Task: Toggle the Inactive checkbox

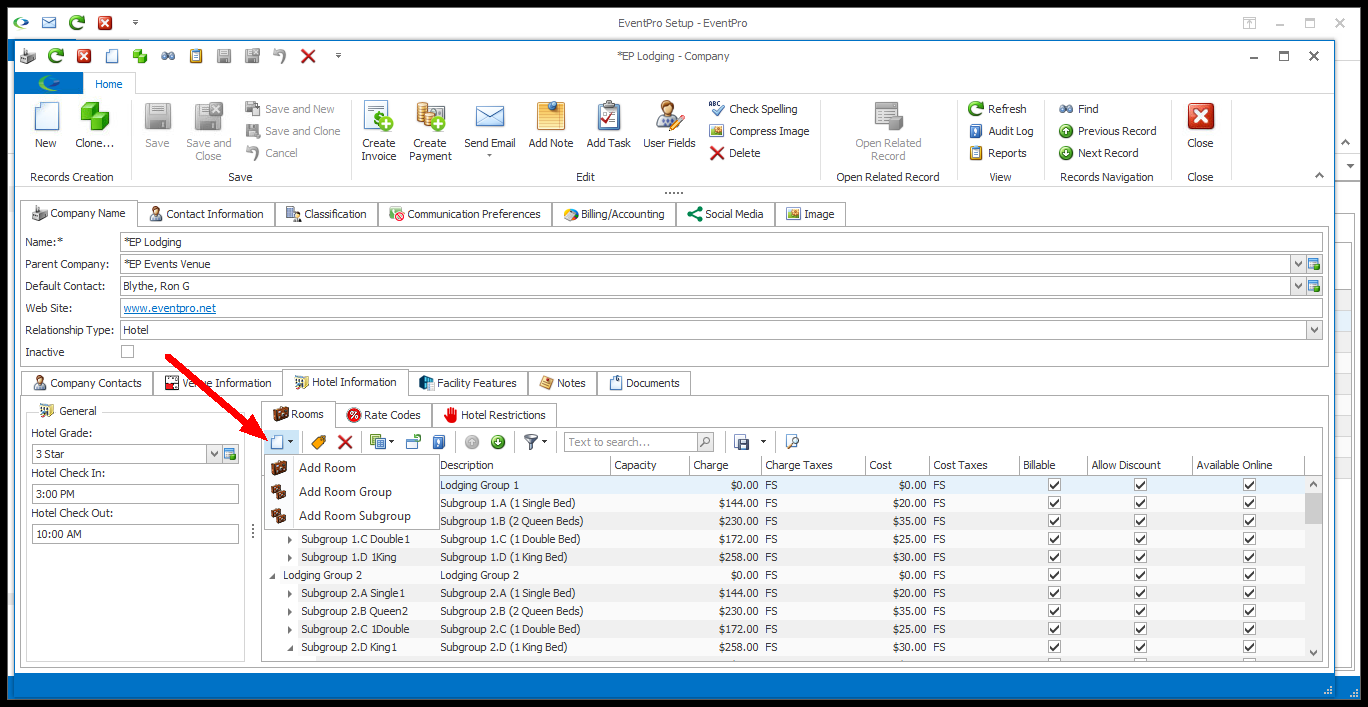Action: tap(127, 352)
